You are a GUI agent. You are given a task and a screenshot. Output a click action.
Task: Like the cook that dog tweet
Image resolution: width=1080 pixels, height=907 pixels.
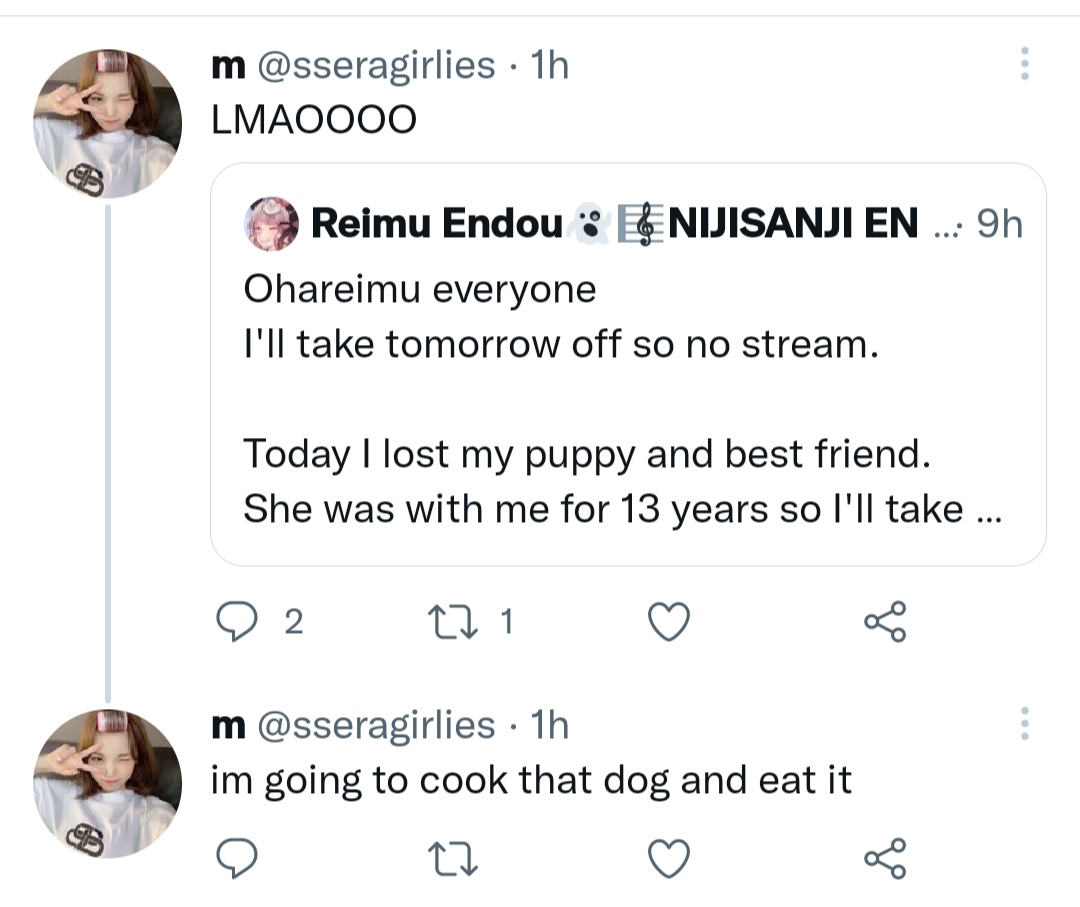[x=669, y=857]
